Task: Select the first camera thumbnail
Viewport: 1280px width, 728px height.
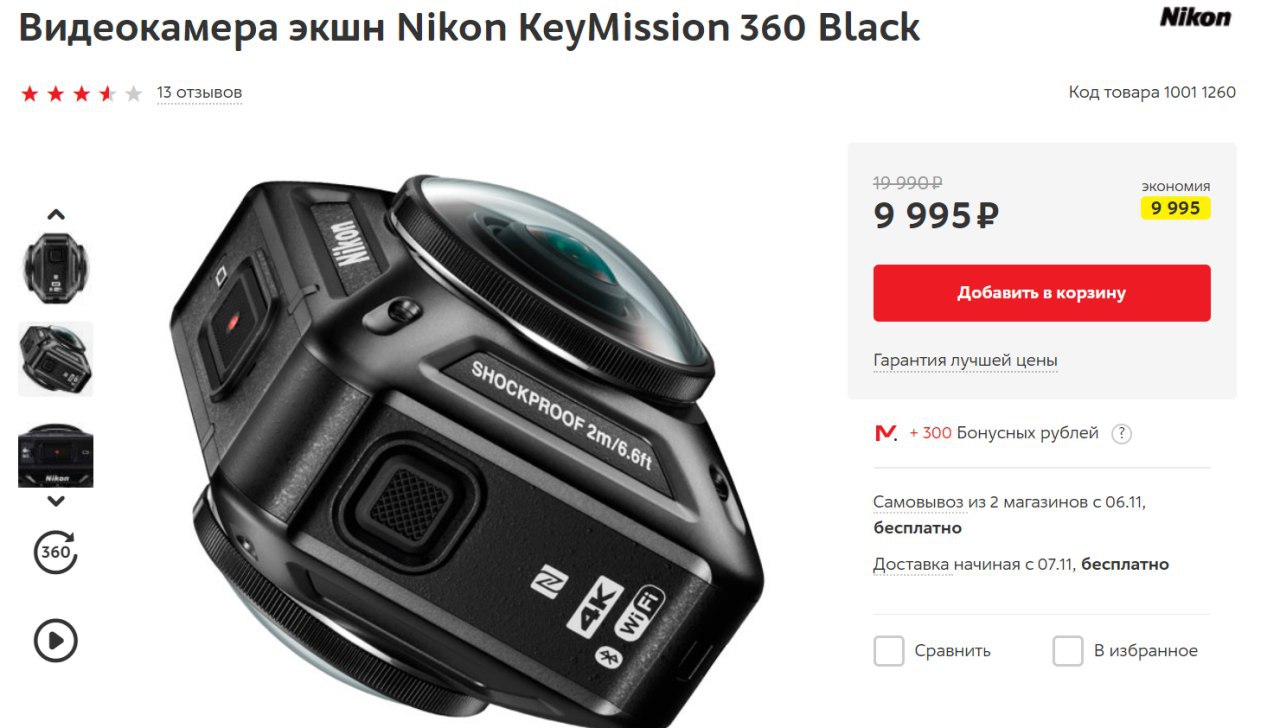Action: point(56,268)
